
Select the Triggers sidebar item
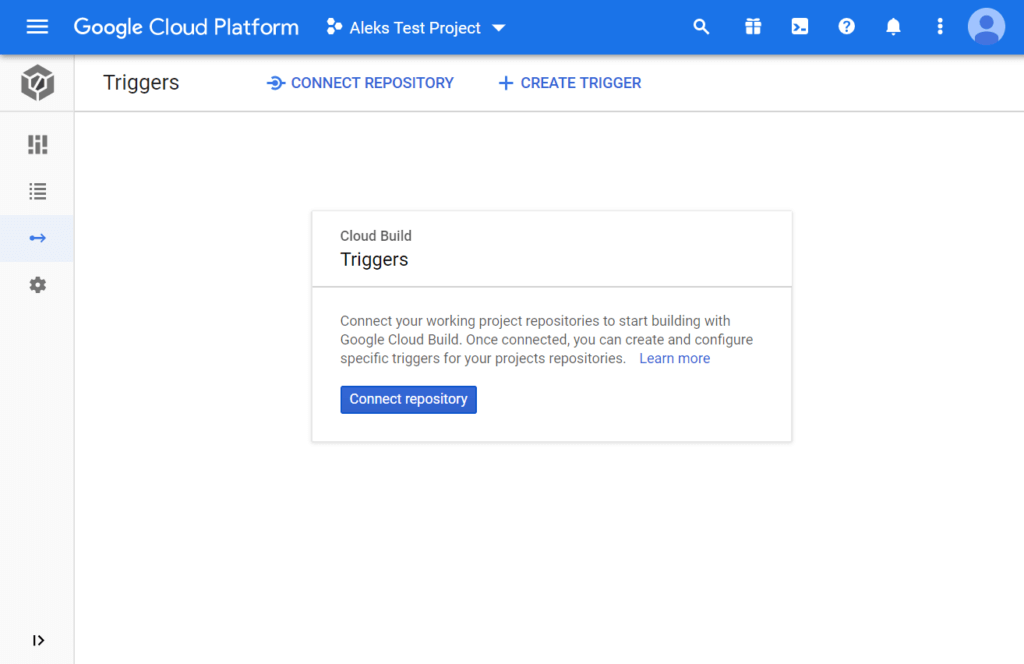point(37,238)
